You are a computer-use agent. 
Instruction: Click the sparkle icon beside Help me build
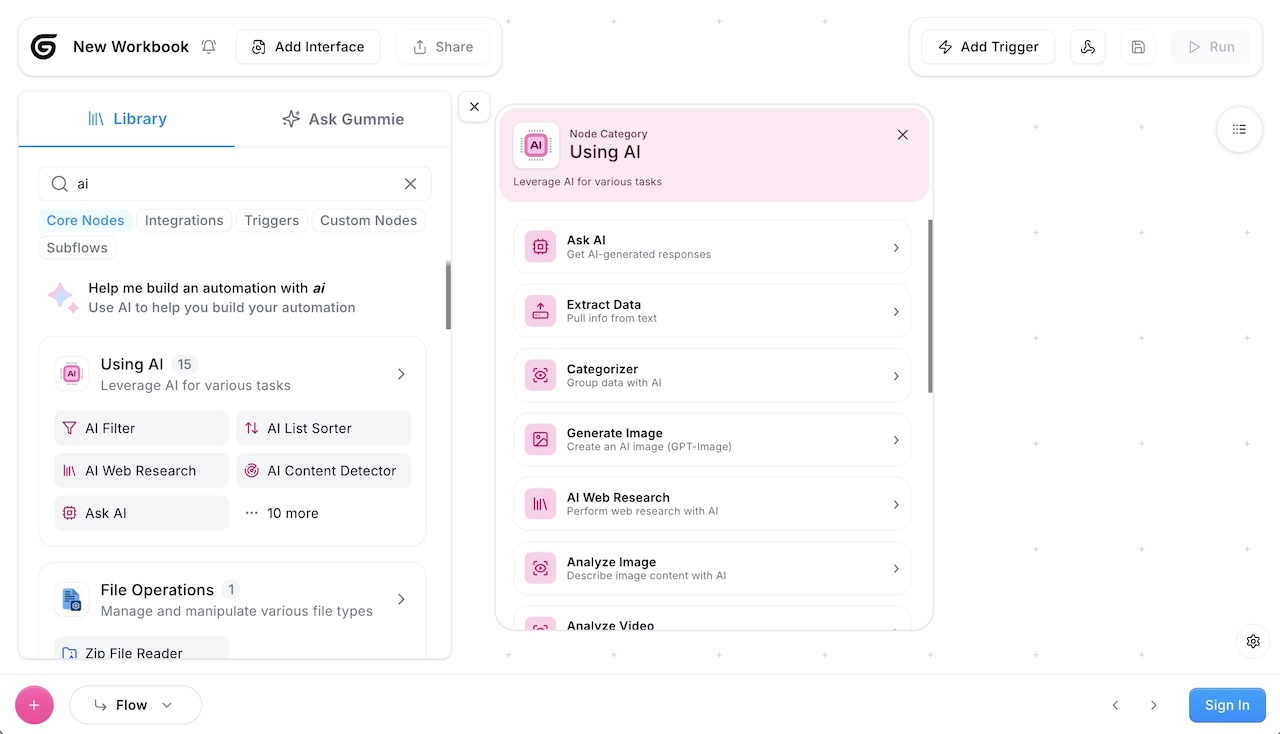pos(63,297)
